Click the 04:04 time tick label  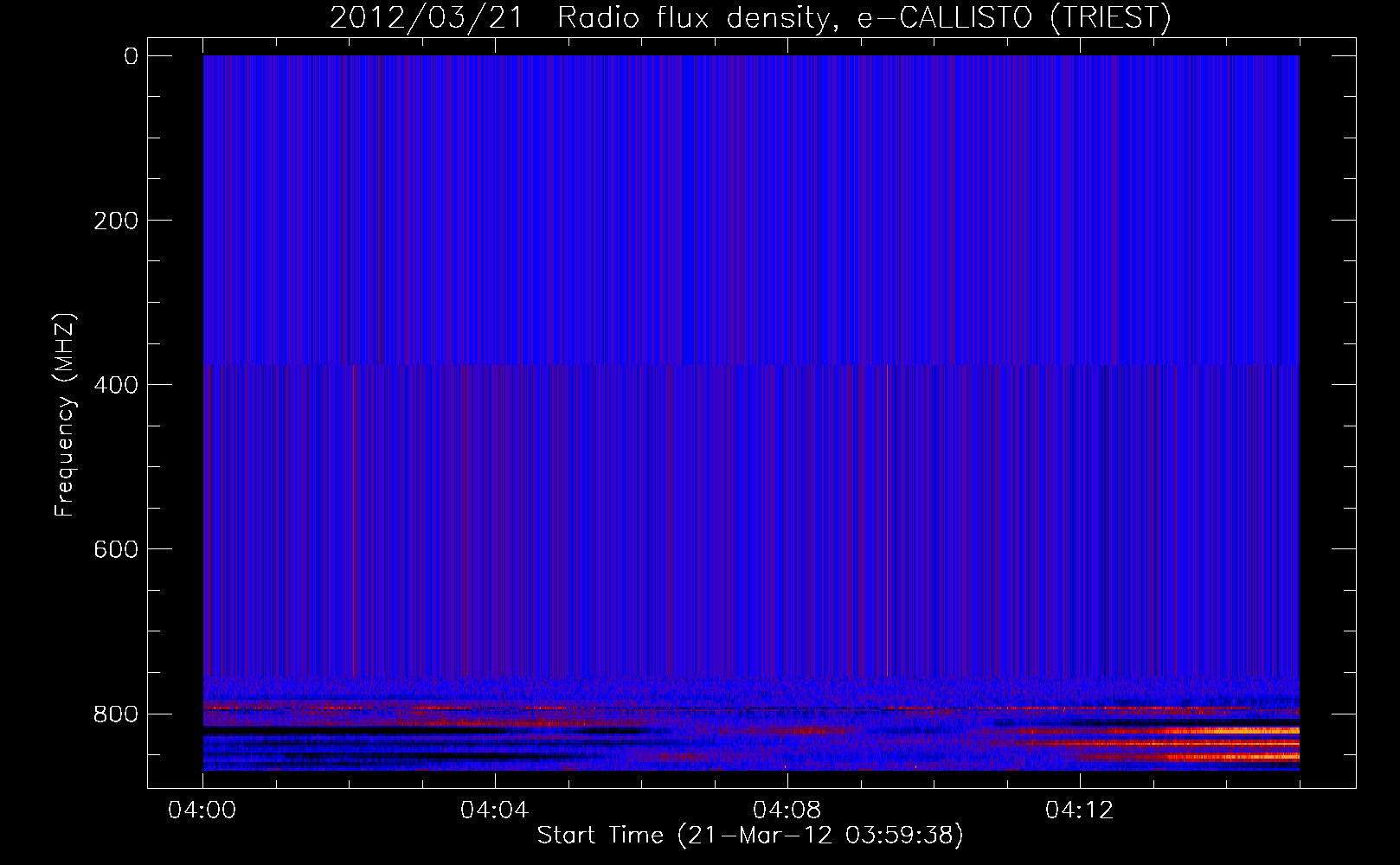(x=494, y=811)
